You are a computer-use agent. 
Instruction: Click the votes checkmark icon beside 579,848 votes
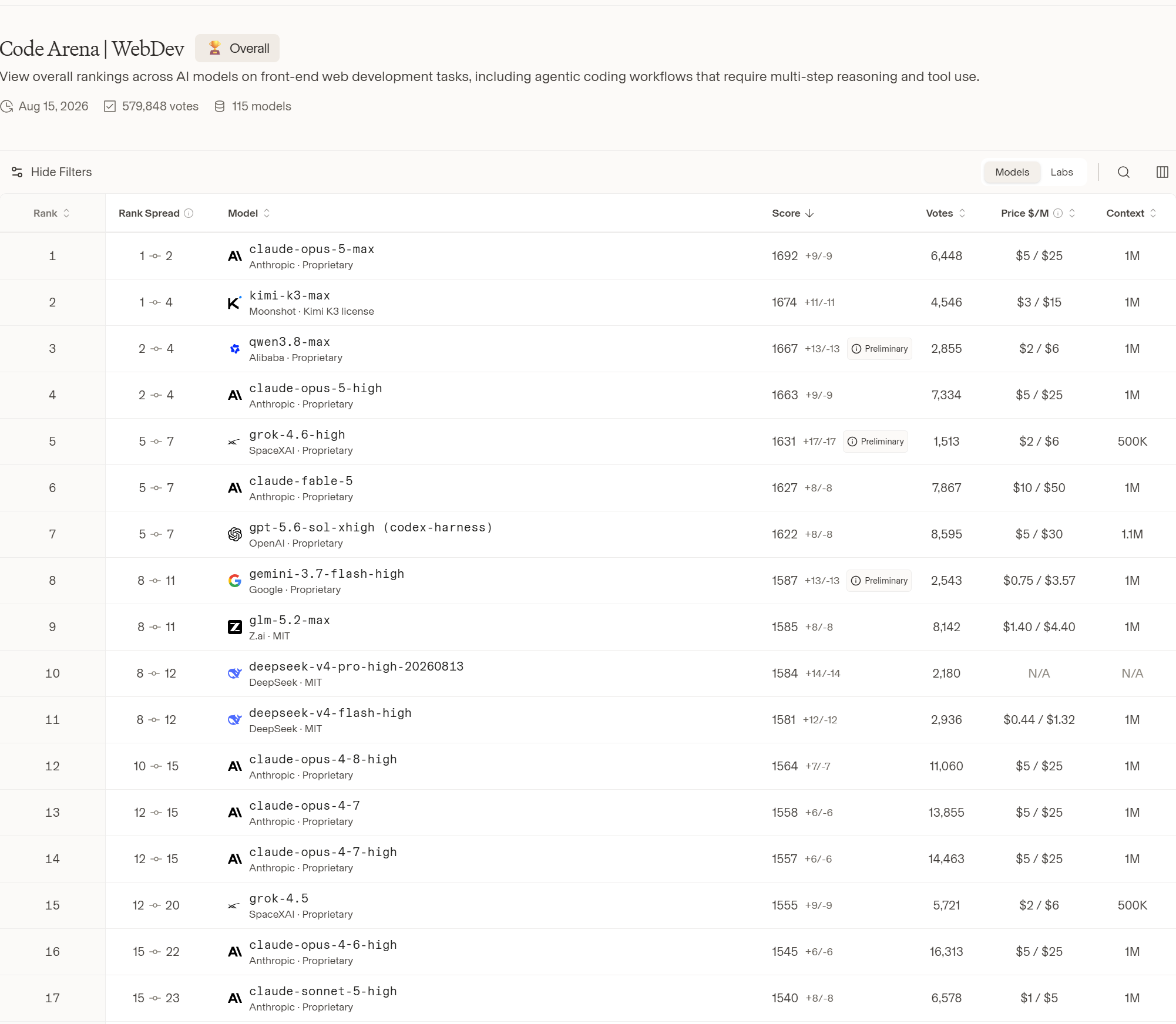(x=110, y=106)
